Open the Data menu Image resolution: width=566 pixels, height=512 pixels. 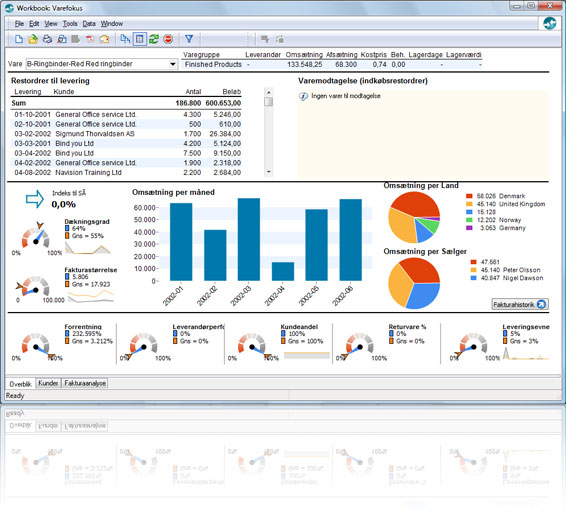tap(89, 24)
